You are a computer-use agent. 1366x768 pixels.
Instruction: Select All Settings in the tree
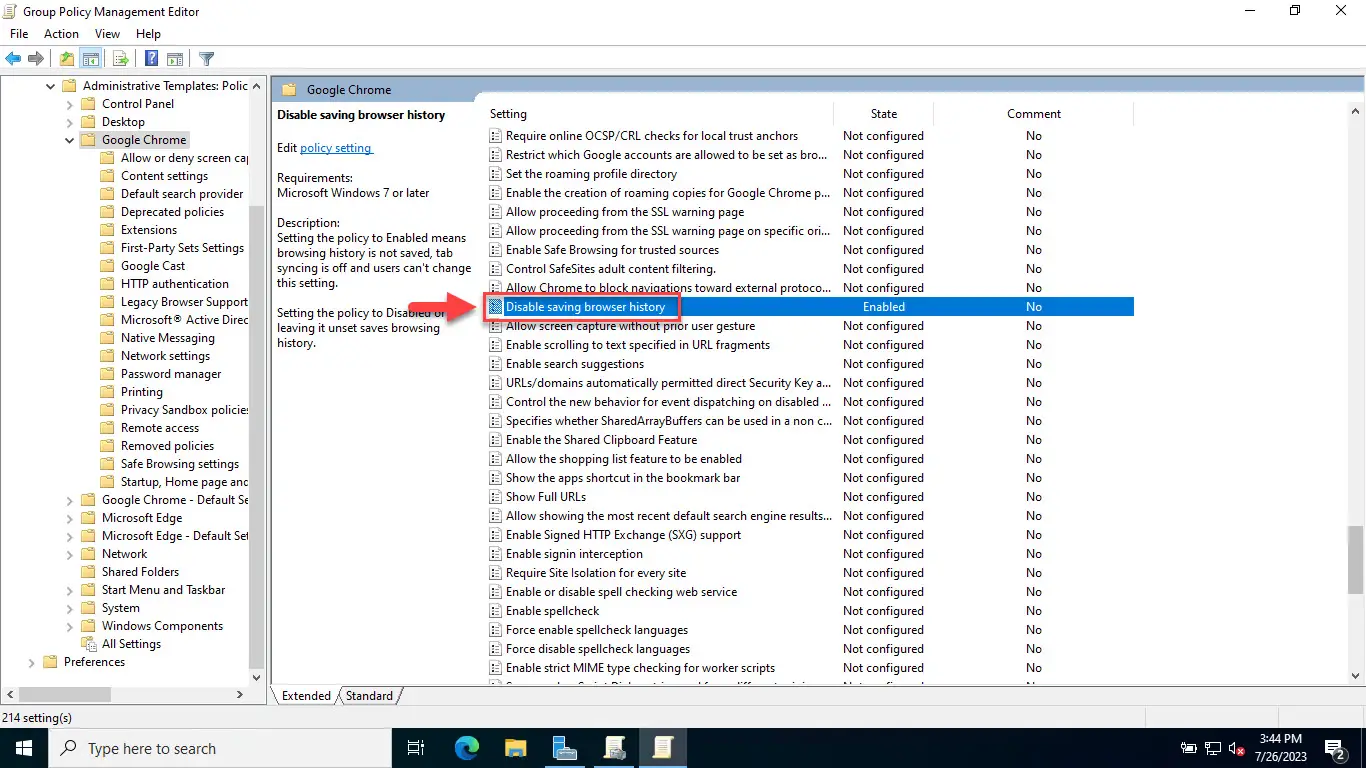[131, 644]
